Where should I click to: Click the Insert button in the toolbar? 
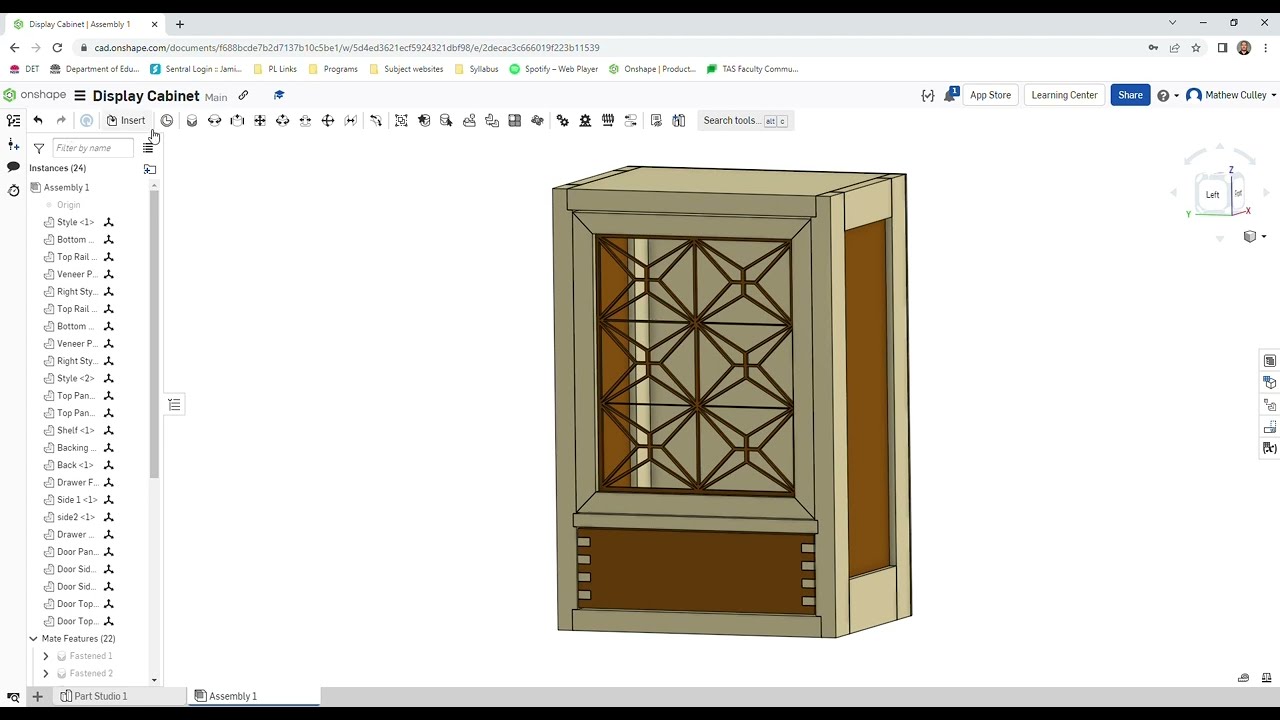(126, 121)
